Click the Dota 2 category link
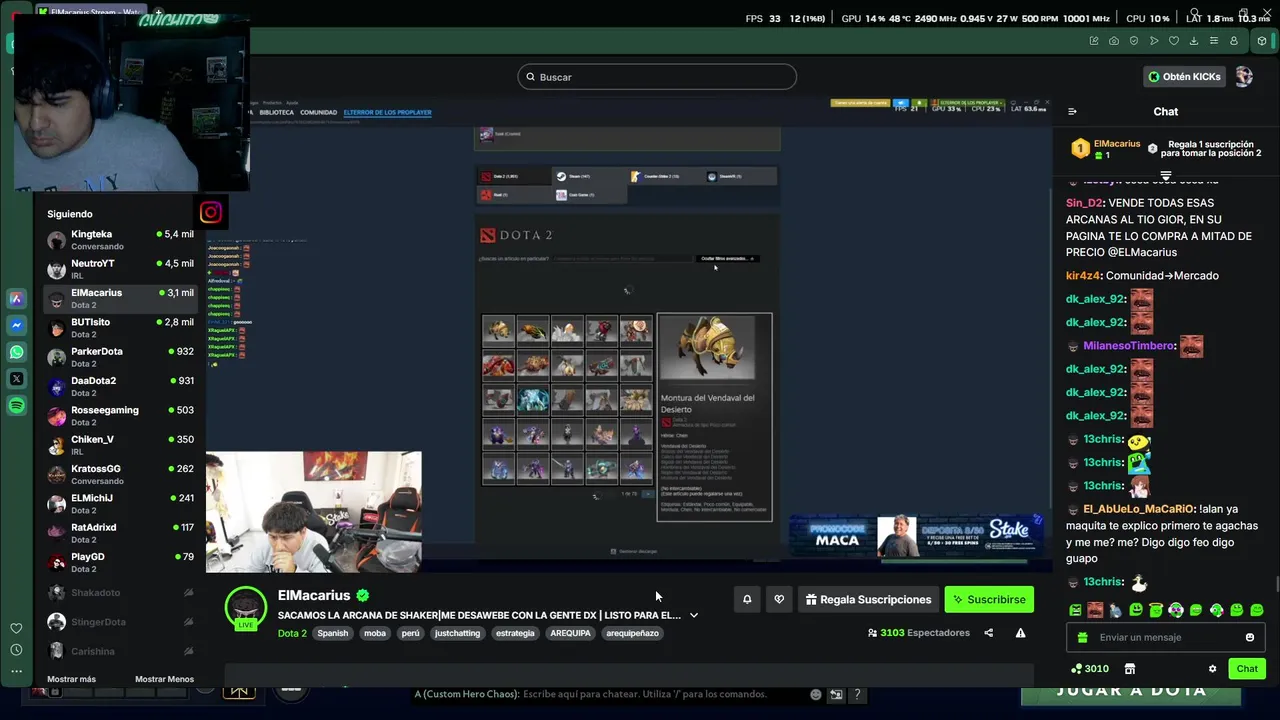This screenshot has height=720, width=1280. pyautogui.click(x=292, y=633)
